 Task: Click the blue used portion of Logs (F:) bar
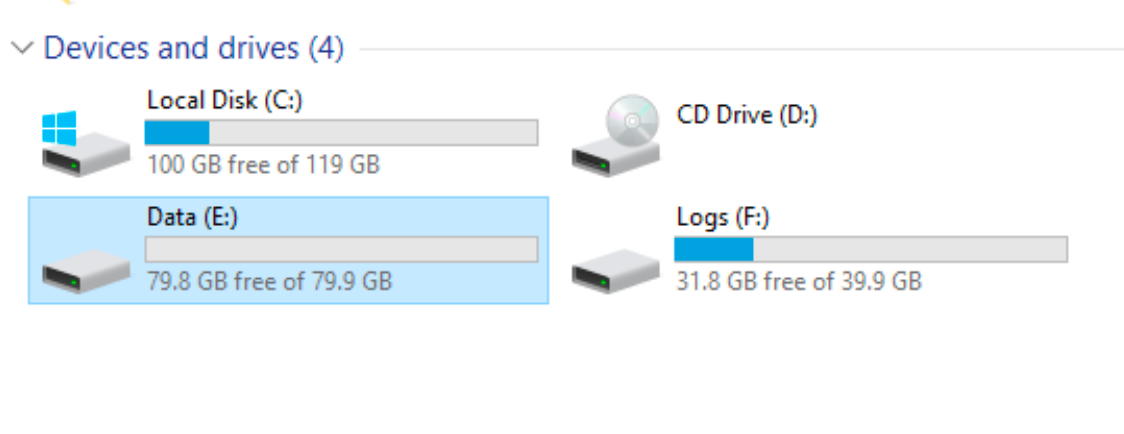coord(714,249)
